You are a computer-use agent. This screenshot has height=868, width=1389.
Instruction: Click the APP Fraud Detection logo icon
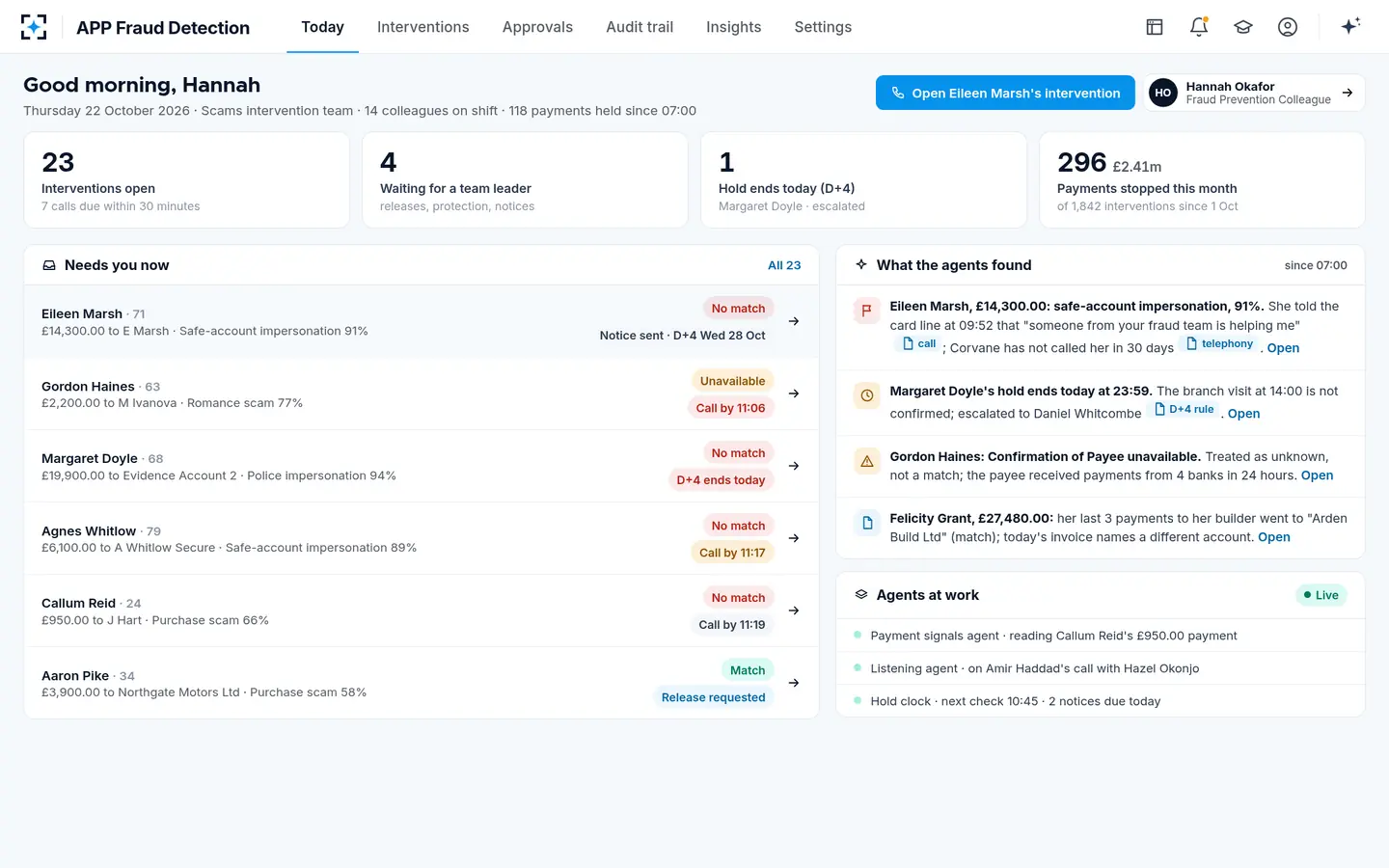34,27
